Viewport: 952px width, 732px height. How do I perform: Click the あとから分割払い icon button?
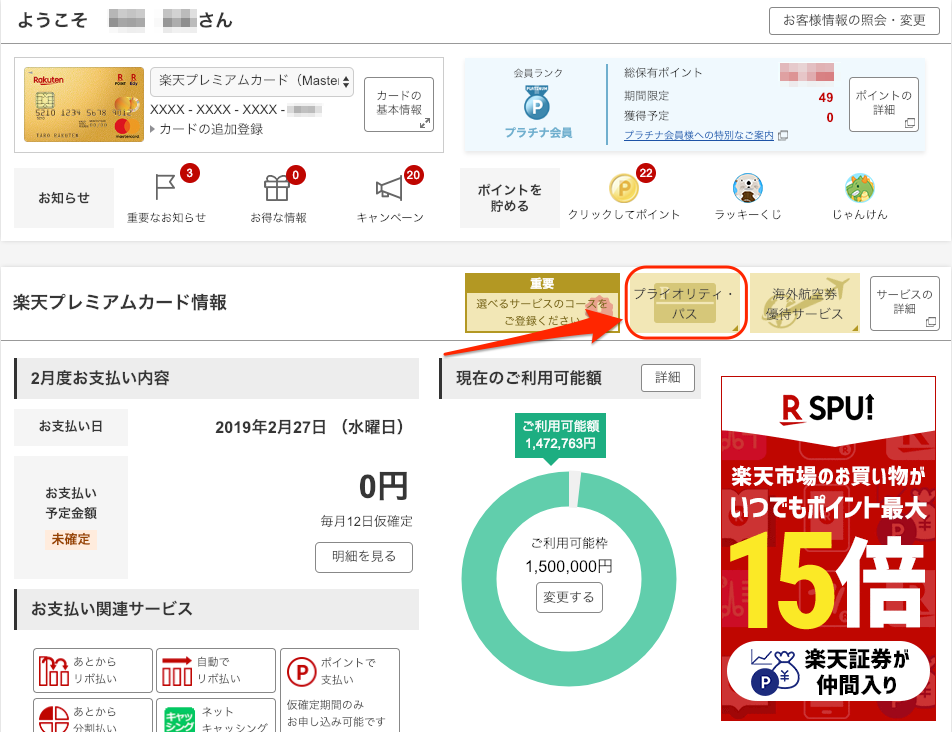click(x=93, y=715)
